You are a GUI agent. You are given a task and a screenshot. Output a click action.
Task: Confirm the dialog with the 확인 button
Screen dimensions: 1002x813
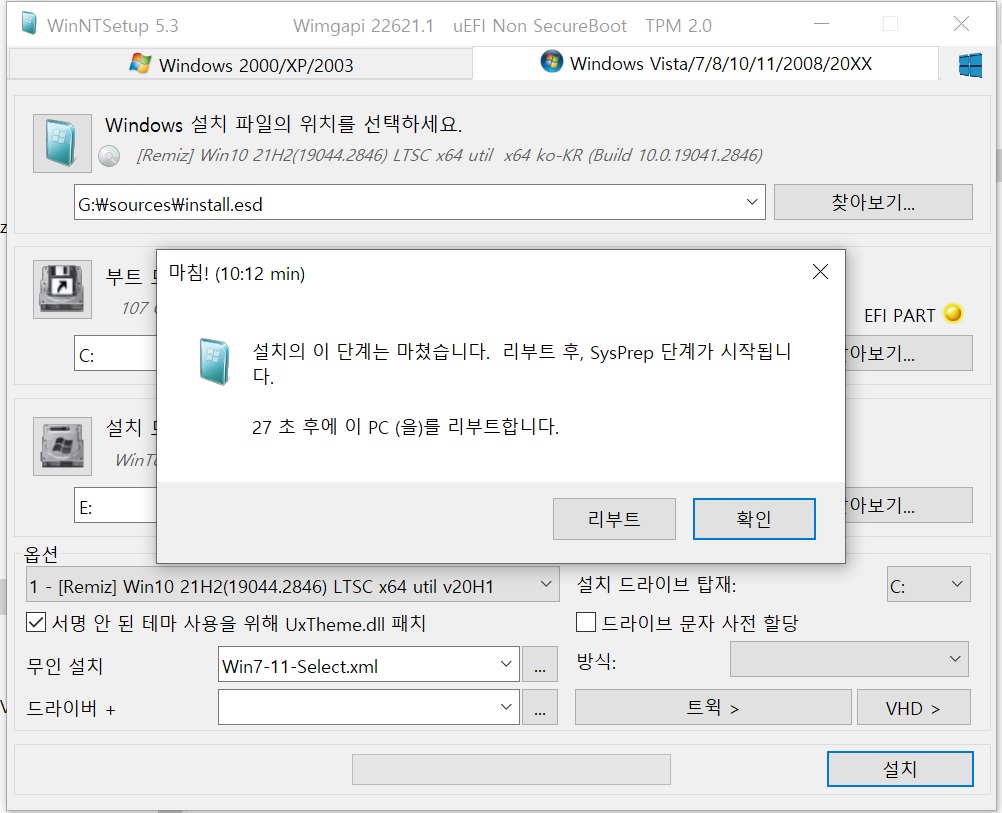point(754,519)
